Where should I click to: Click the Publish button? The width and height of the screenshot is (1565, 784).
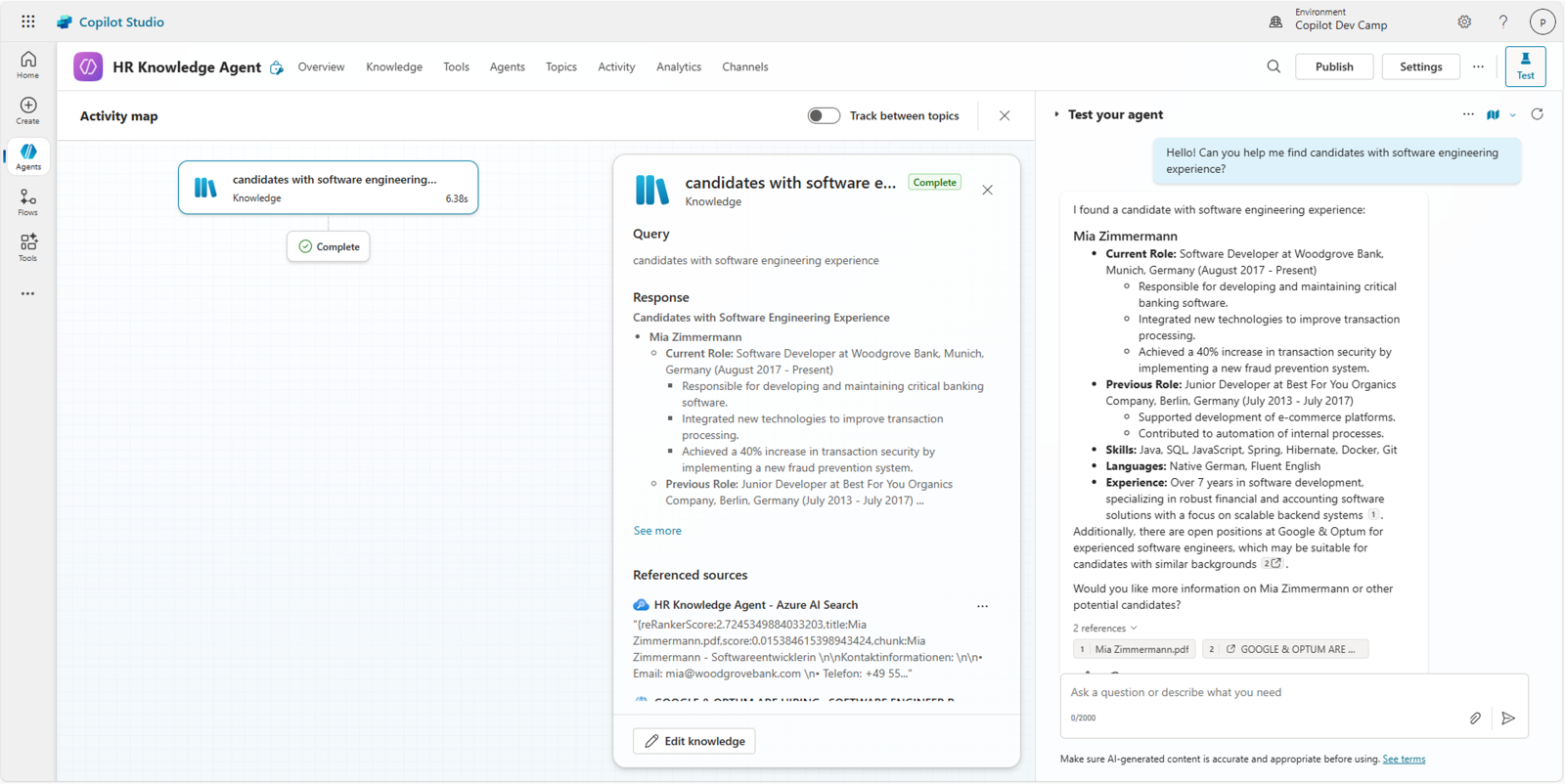tap(1334, 66)
